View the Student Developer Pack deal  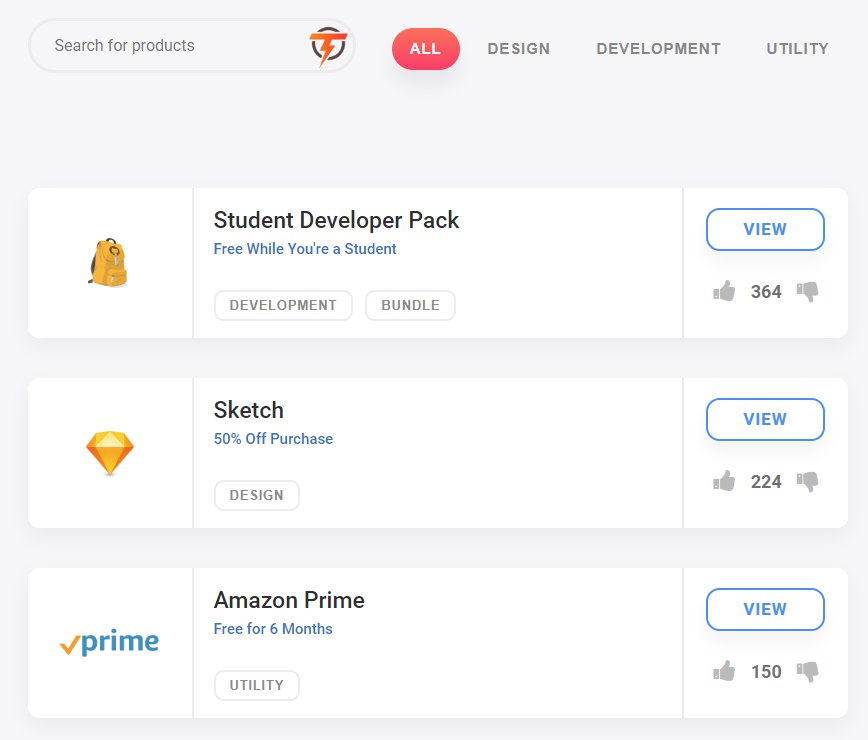(765, 229)
